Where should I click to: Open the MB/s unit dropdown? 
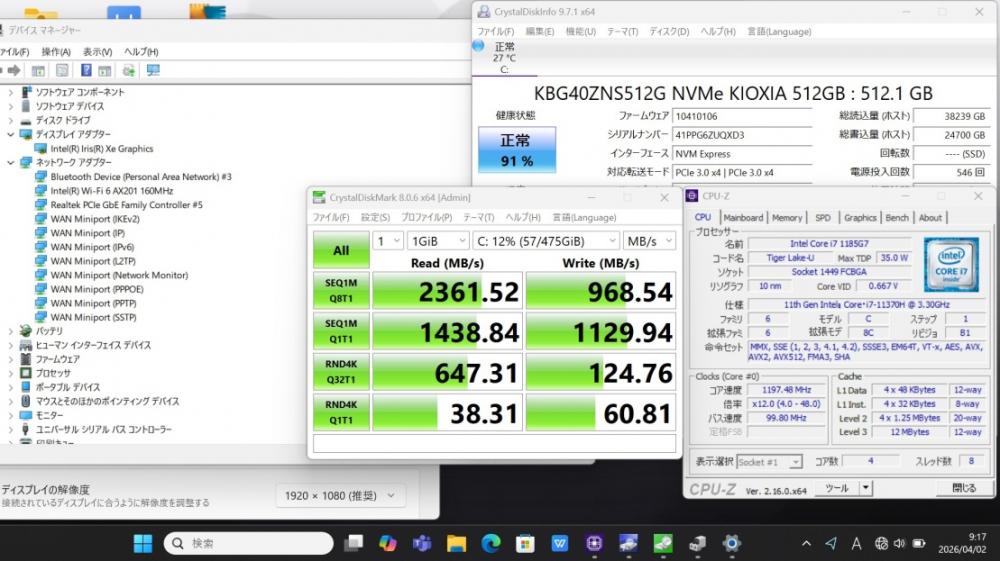pyautogui.click(x=648, y=241)
